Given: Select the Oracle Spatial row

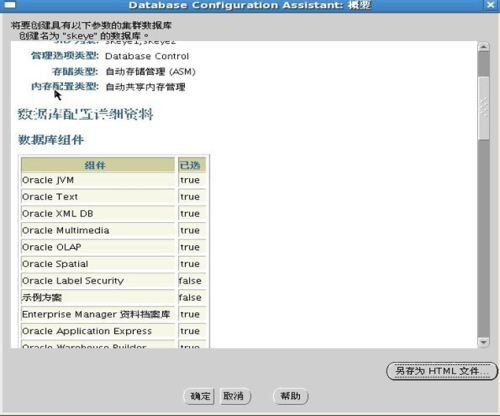Looking at the screenshot, I should tap(113, 264).
